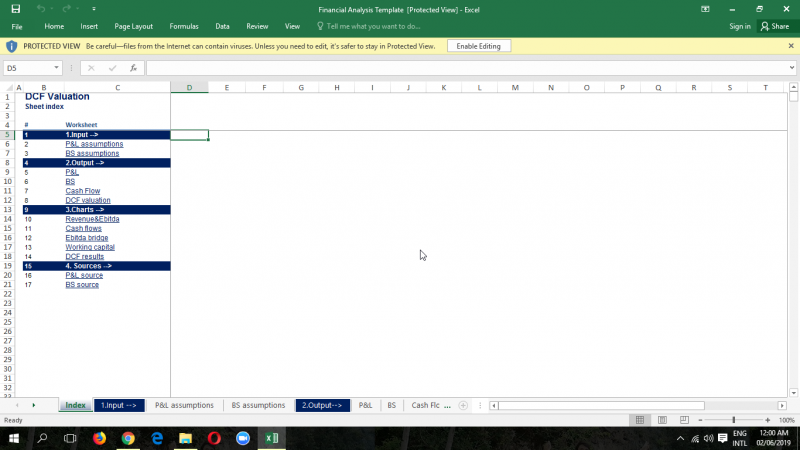This screenshot has width=800, height=450.
Task: Add a new sheet with the plus icon
Action: (x=463, y=405)
